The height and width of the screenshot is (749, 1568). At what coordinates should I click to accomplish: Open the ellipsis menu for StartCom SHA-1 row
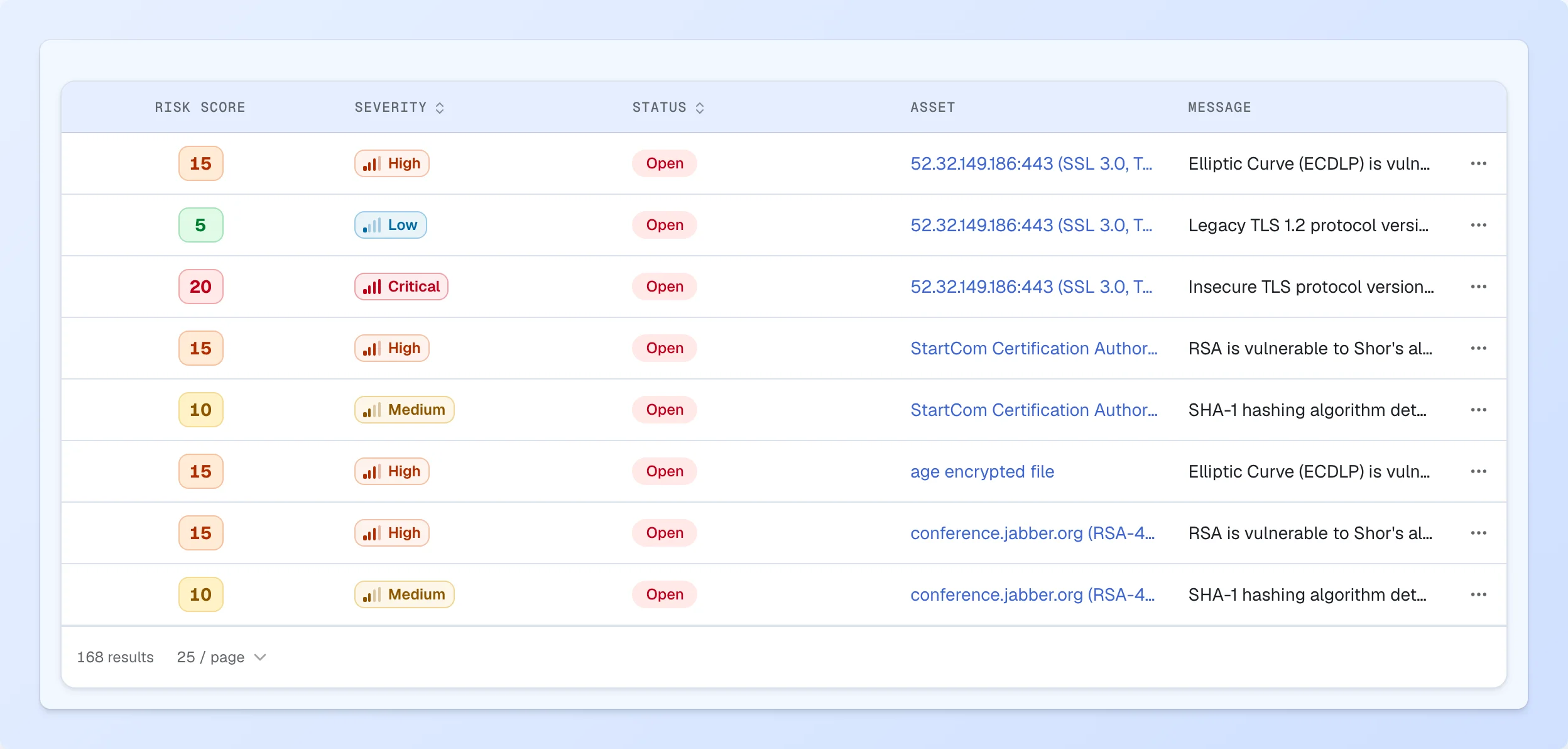click(x=1478, y=410)
